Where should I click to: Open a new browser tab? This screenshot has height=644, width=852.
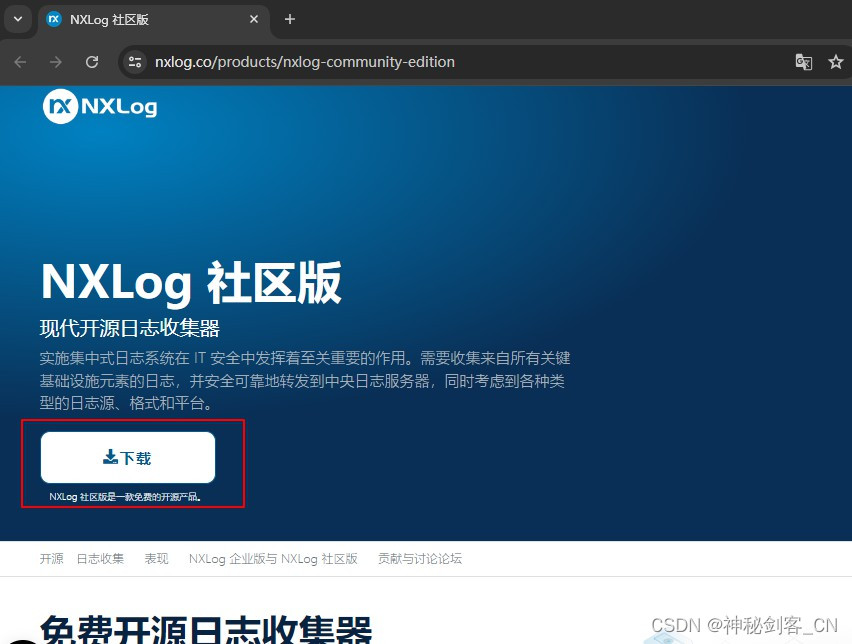click(290, 20)
